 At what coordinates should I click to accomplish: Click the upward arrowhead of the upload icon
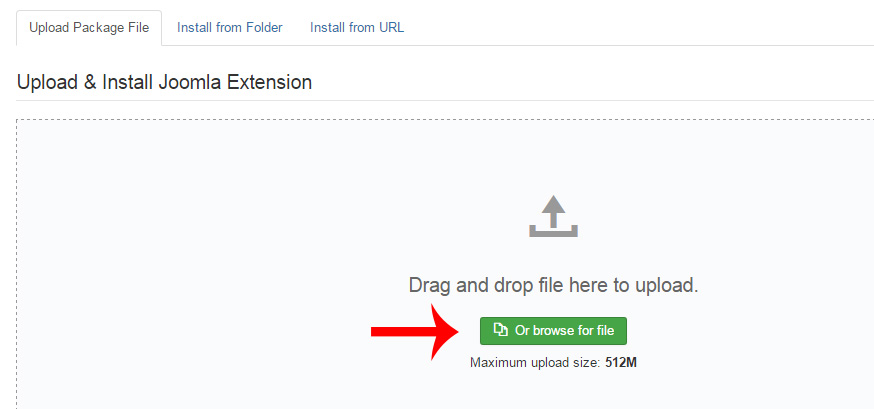pos(553,205)
